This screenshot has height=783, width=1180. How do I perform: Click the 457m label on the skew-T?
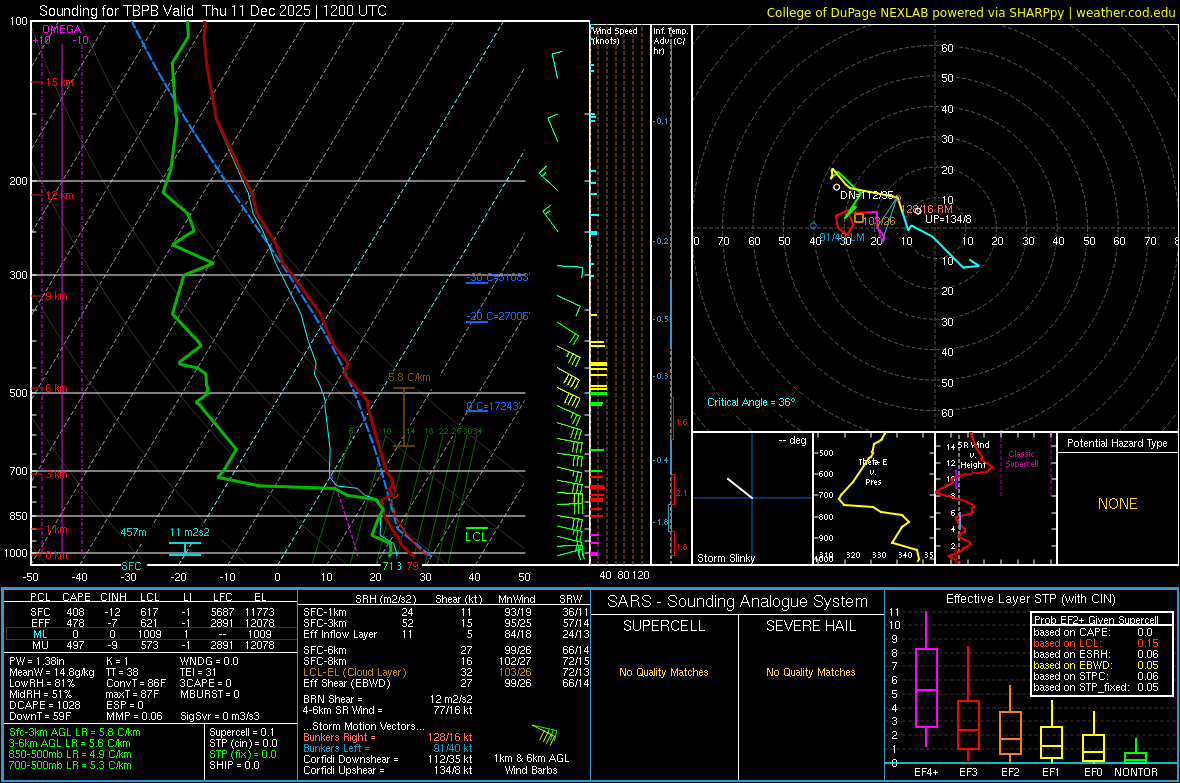click(x=133, y=532)
